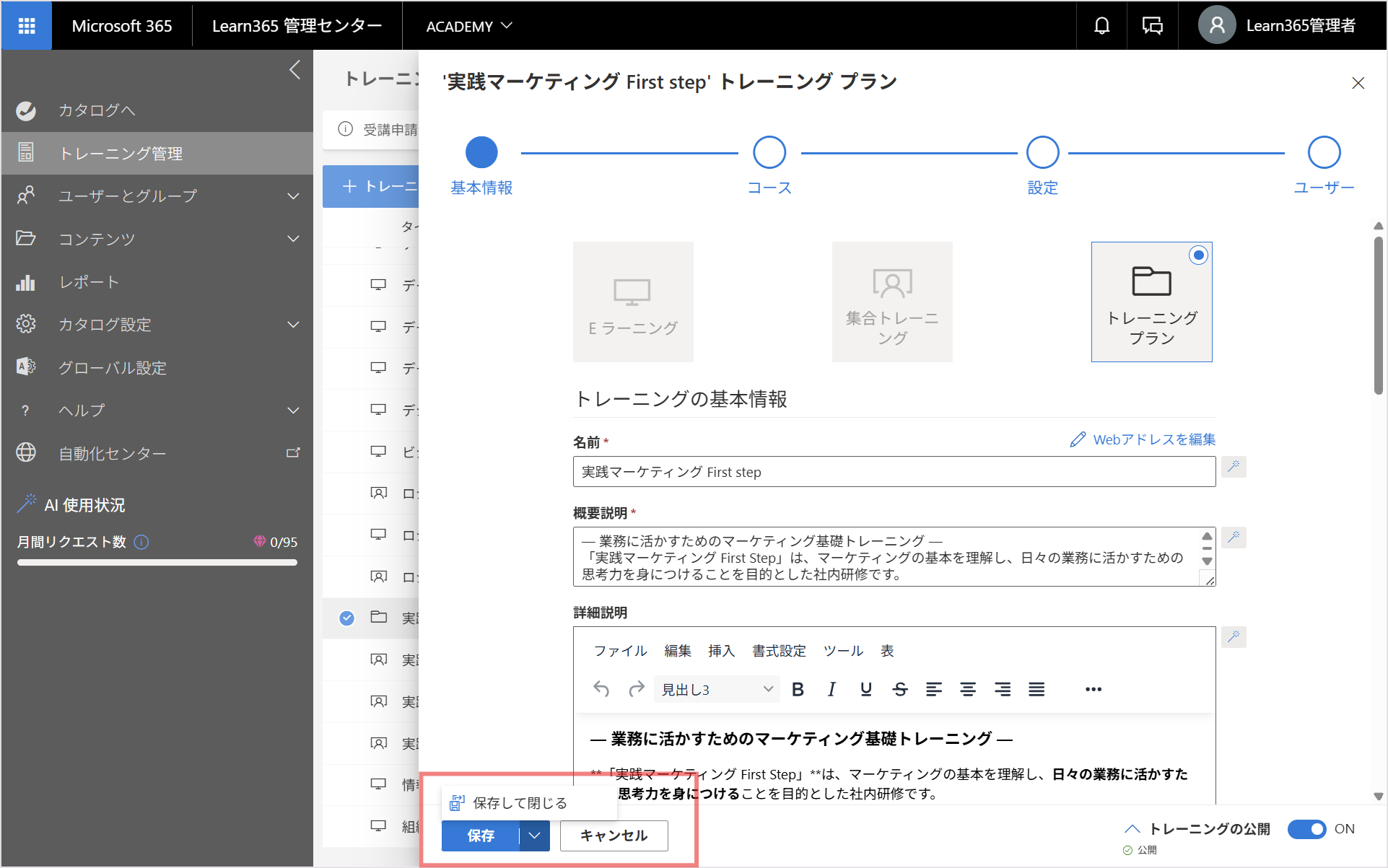Click the 名前 input field
Screen dimensions: 1388x868
(894, 472)
